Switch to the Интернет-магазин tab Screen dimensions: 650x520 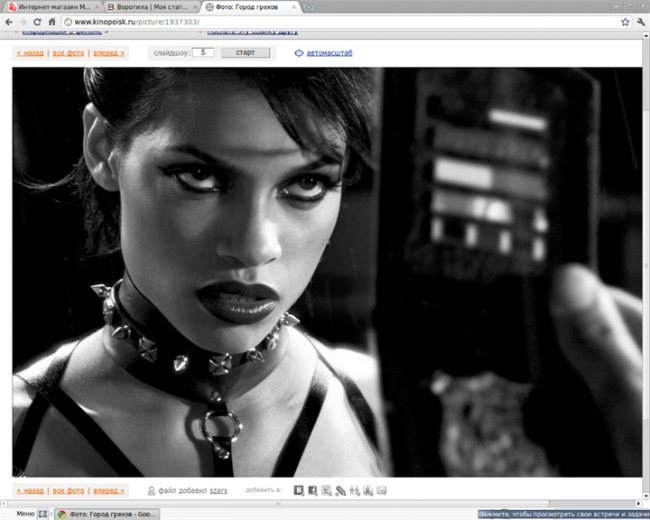click(48, 6)
